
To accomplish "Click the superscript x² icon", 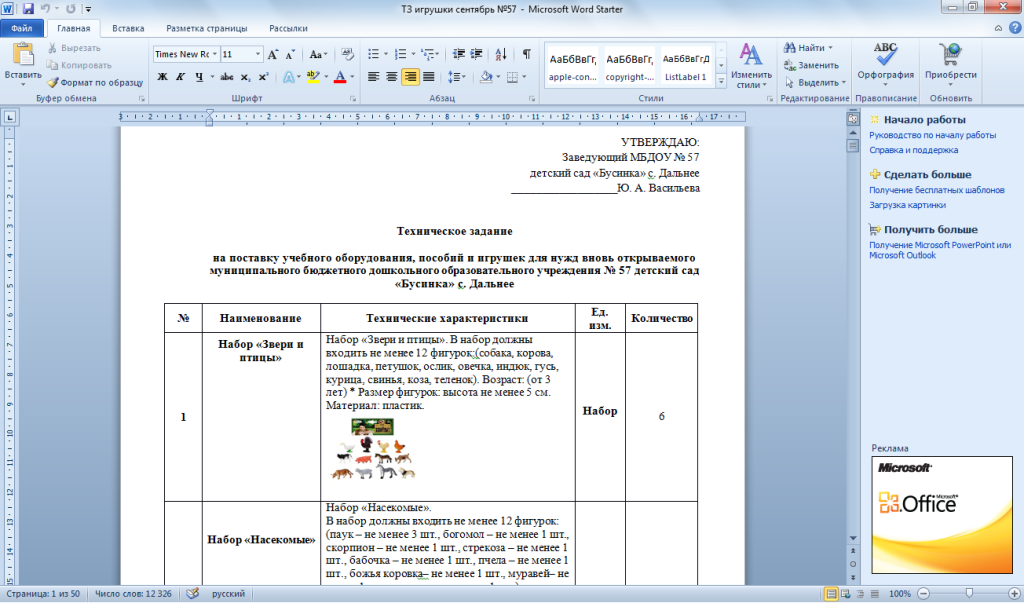I will [x=263, y=77].
